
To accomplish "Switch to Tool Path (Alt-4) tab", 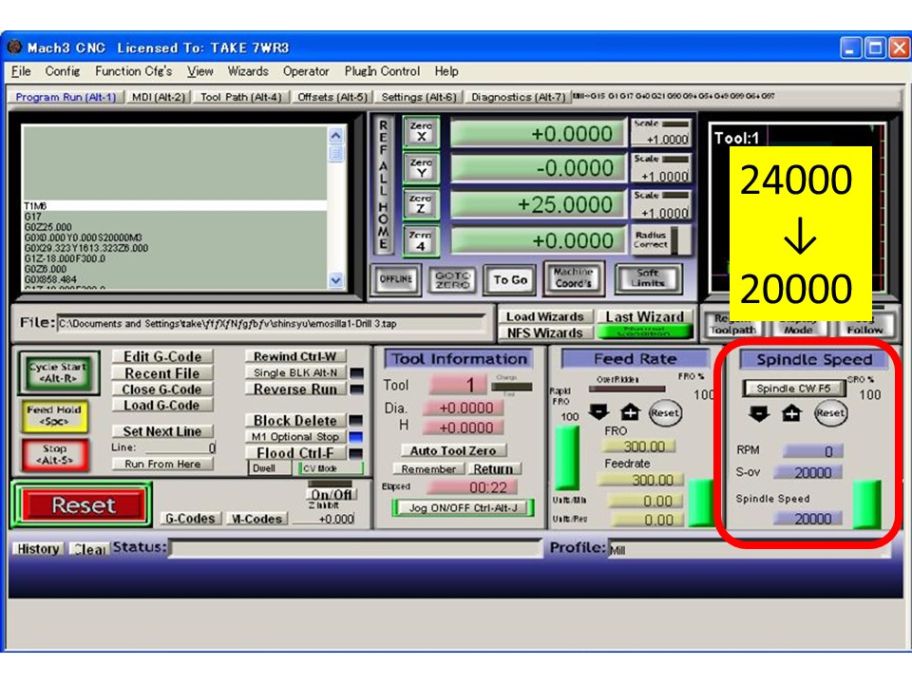I will click(x=241, y=97).
